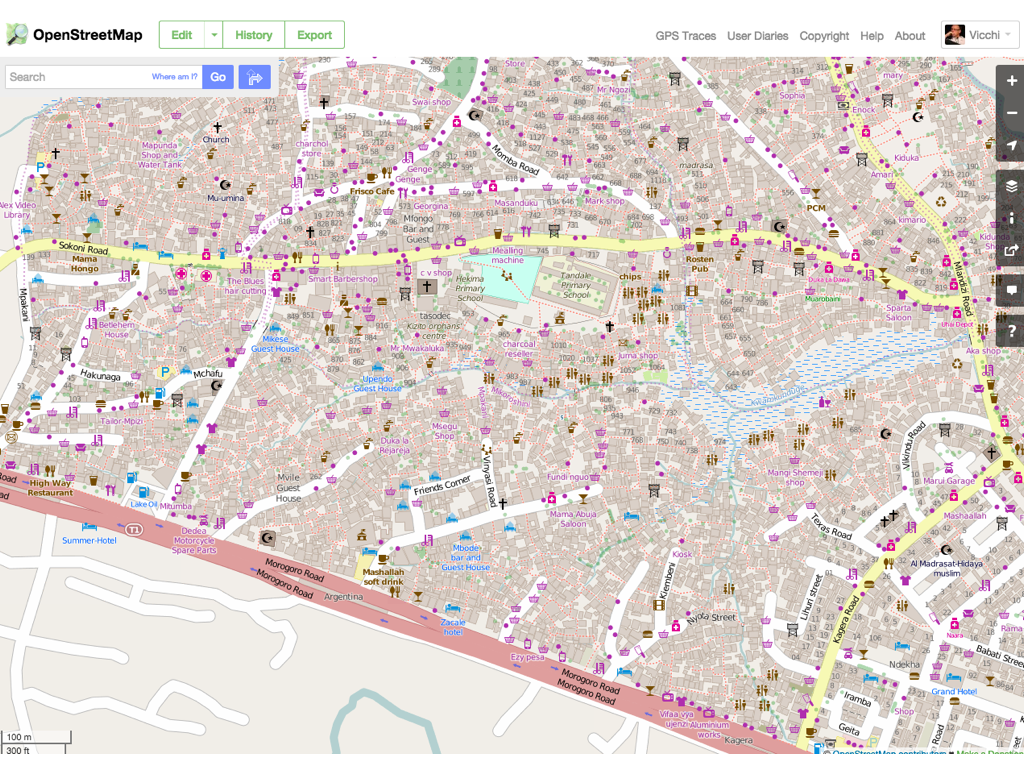Viewport: 1024px width, 768px height.
Task: Click the Edit button
Action: 182,35
